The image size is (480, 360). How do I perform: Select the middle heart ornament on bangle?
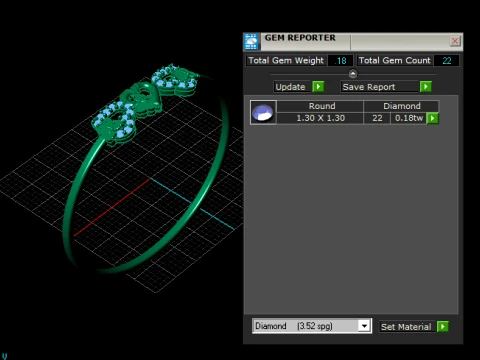click(x=143, y=100)
